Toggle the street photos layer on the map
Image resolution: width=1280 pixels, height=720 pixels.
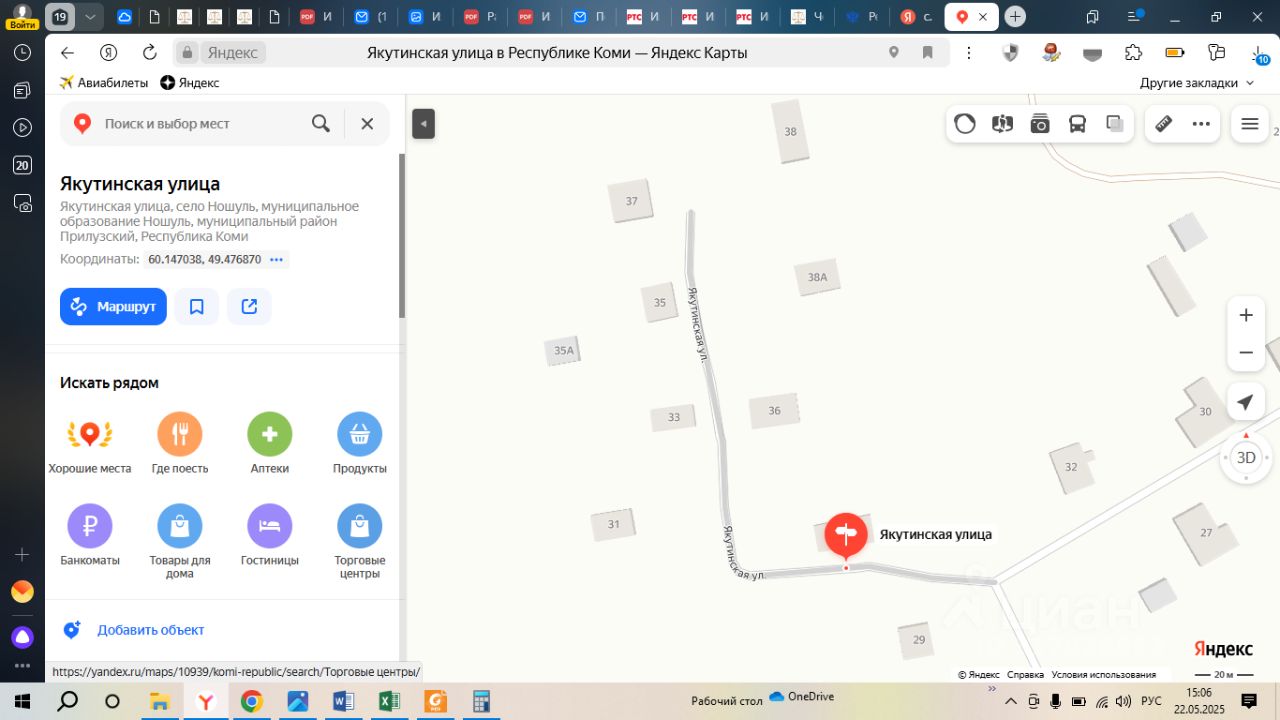[1040, 124]
